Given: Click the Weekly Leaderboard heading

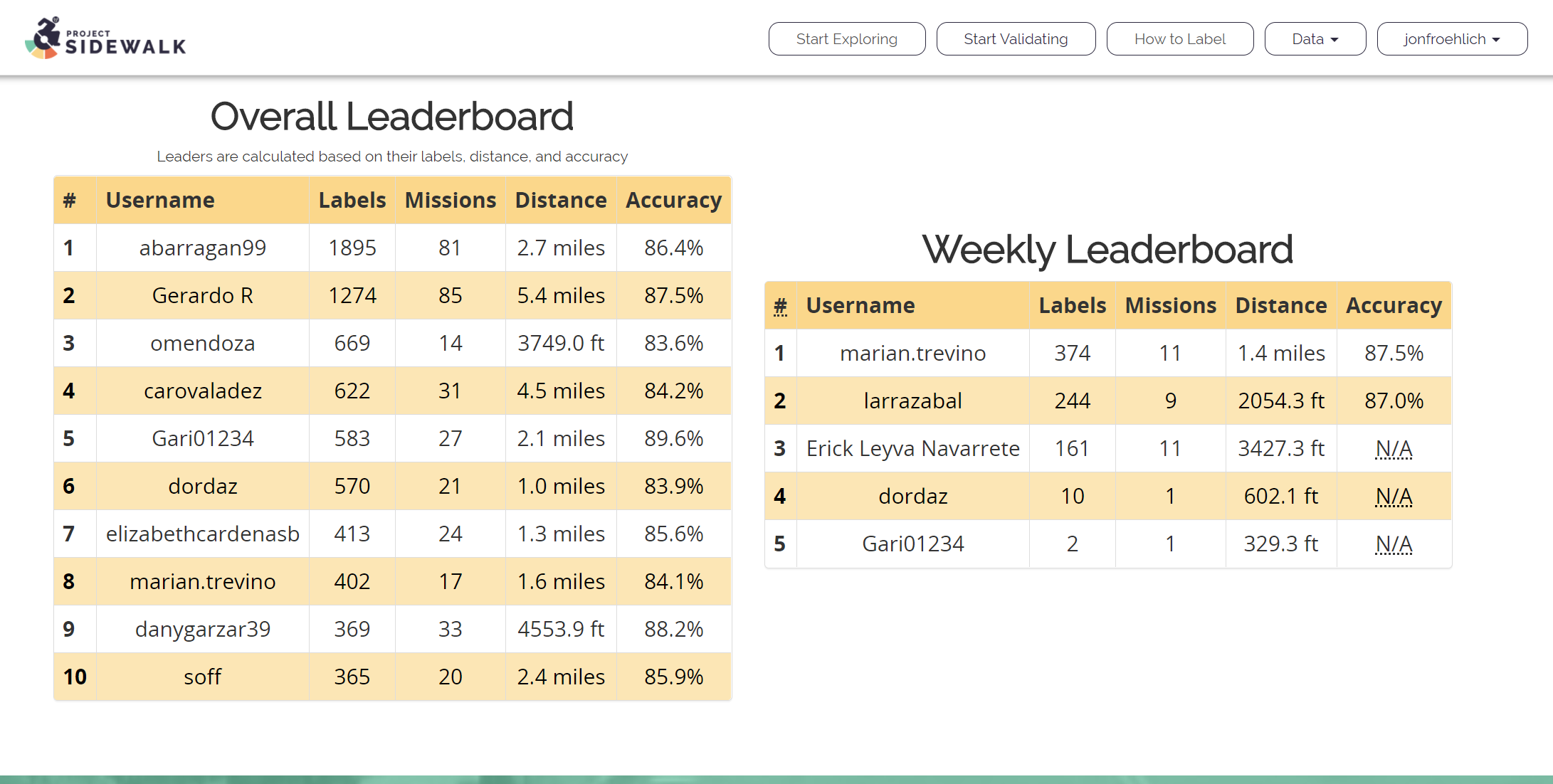Looking at the screenshot, I should coord(1107,250).
